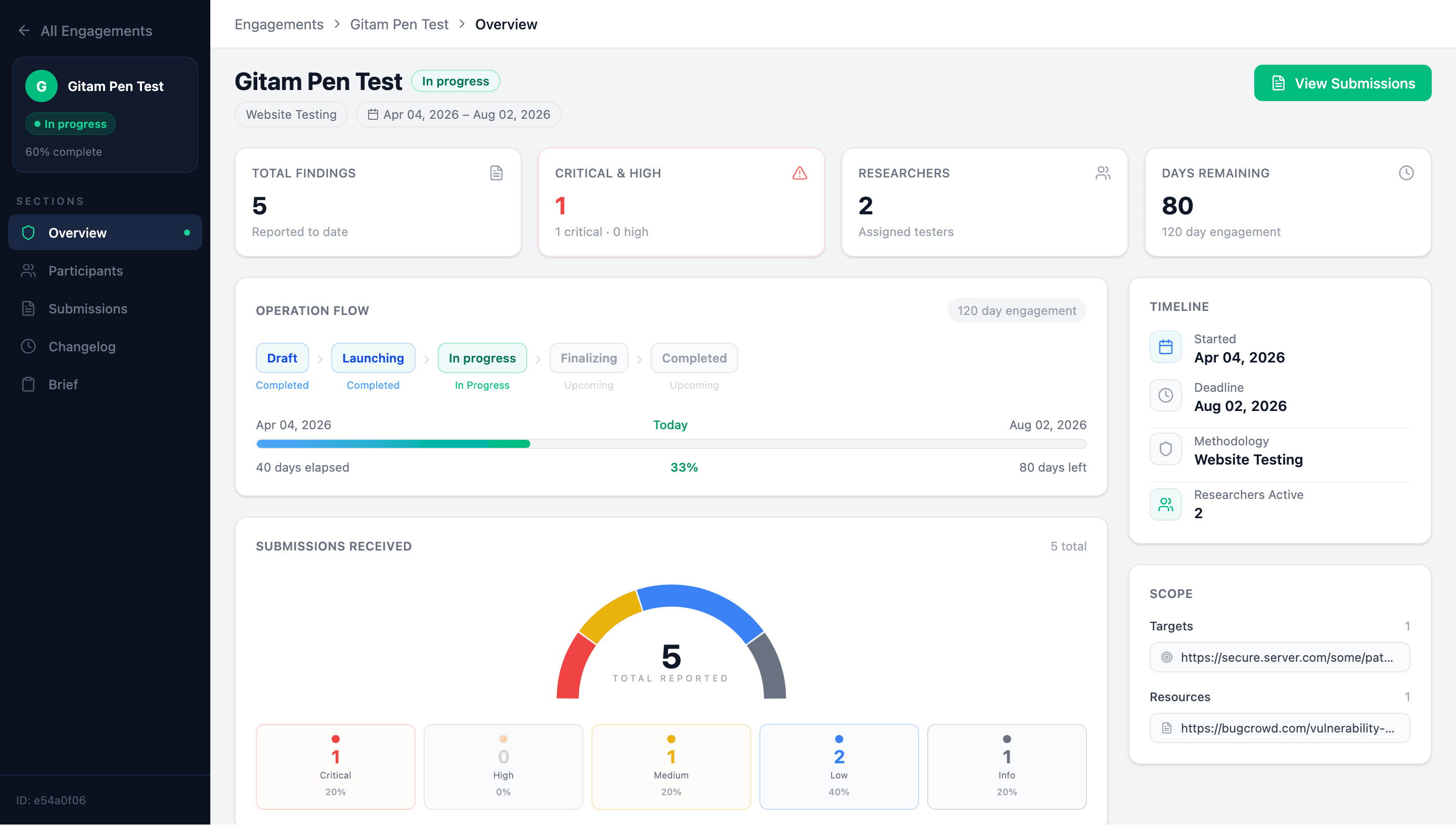The height and width of the screenshot is (825, 1456).
Task: Click the green G avatar for Gitam Pen Test
Action: (x=41, y=86)
